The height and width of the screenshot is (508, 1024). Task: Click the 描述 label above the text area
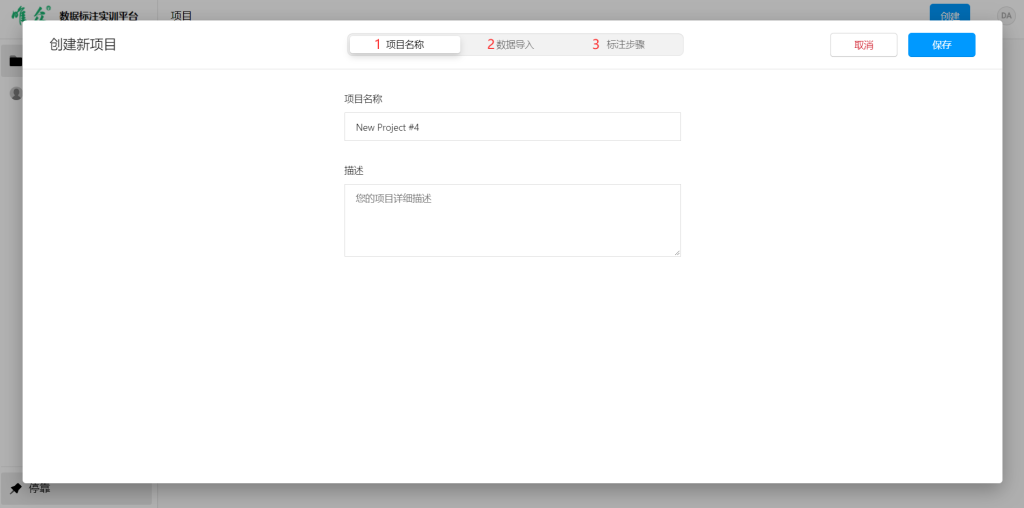(x=354, y=171)
